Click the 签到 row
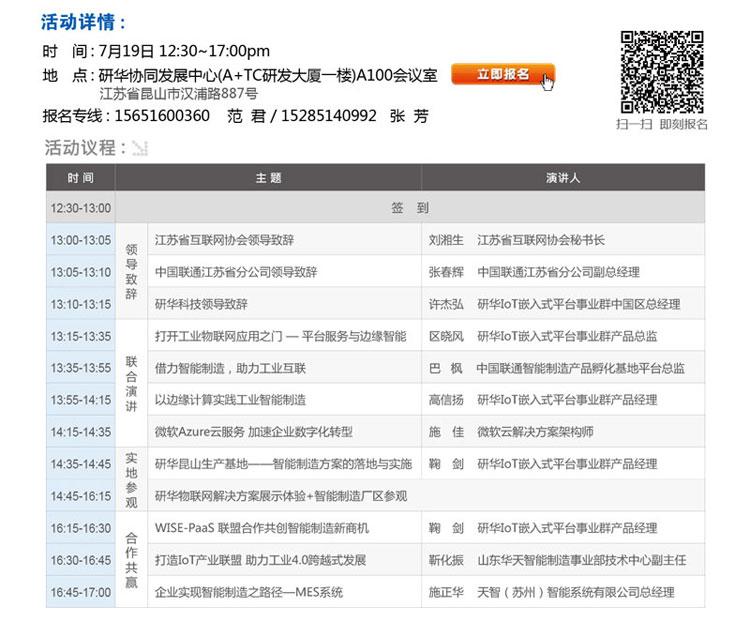Screen dimensions: 750x622 click(410, 208)
